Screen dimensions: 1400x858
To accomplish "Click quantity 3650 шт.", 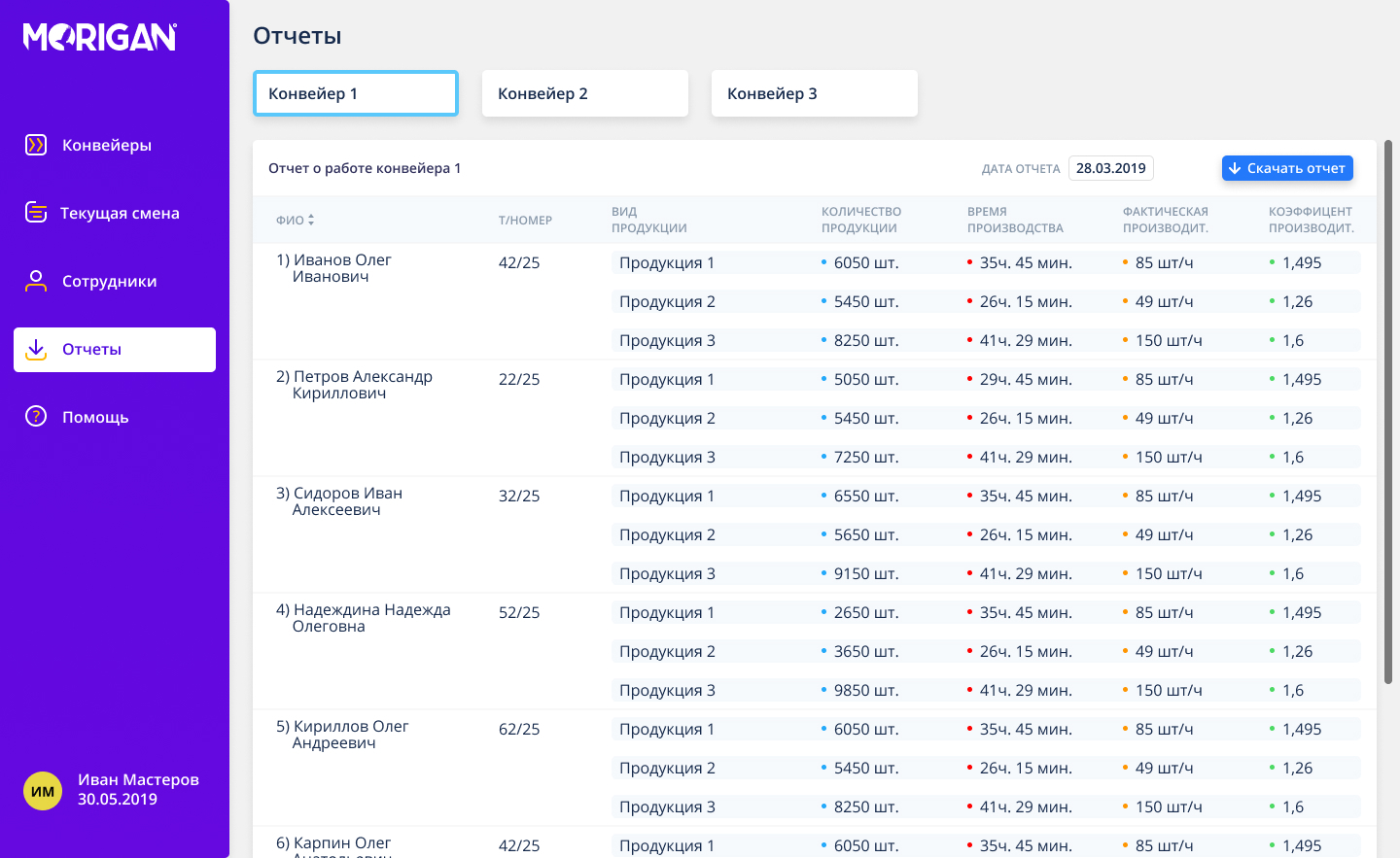I will tap(866, 651).
